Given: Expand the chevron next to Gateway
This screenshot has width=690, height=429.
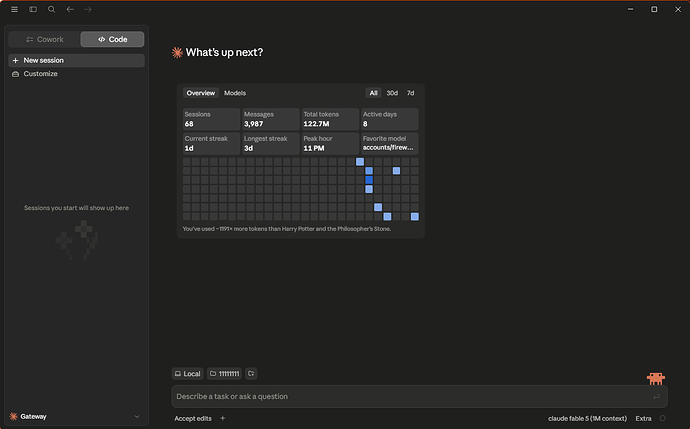Looking at the screenshot, I should click(137, 417).
